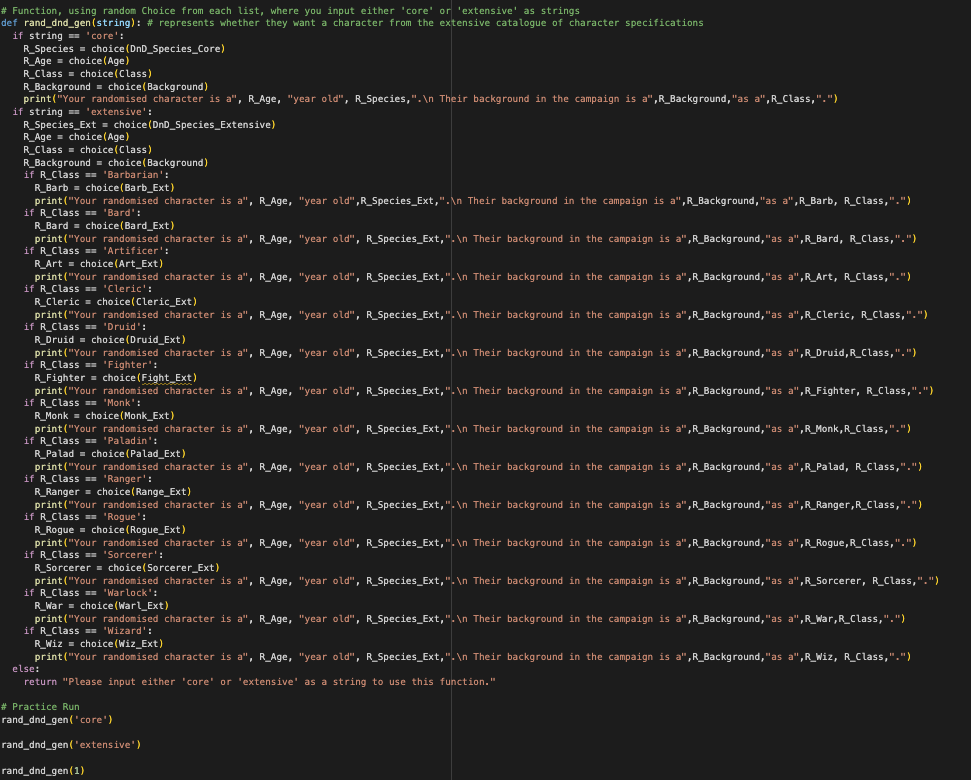
Task: Click Barb_Ext inside the choice call
Action: click(147, 188)
